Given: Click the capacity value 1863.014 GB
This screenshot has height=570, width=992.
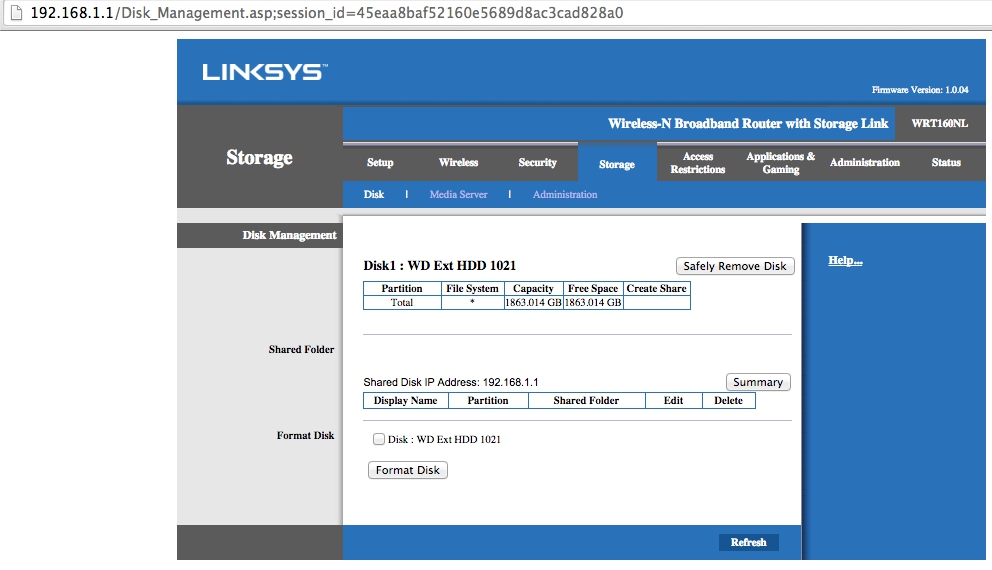Looking at the screenshot, I should 533,302.
